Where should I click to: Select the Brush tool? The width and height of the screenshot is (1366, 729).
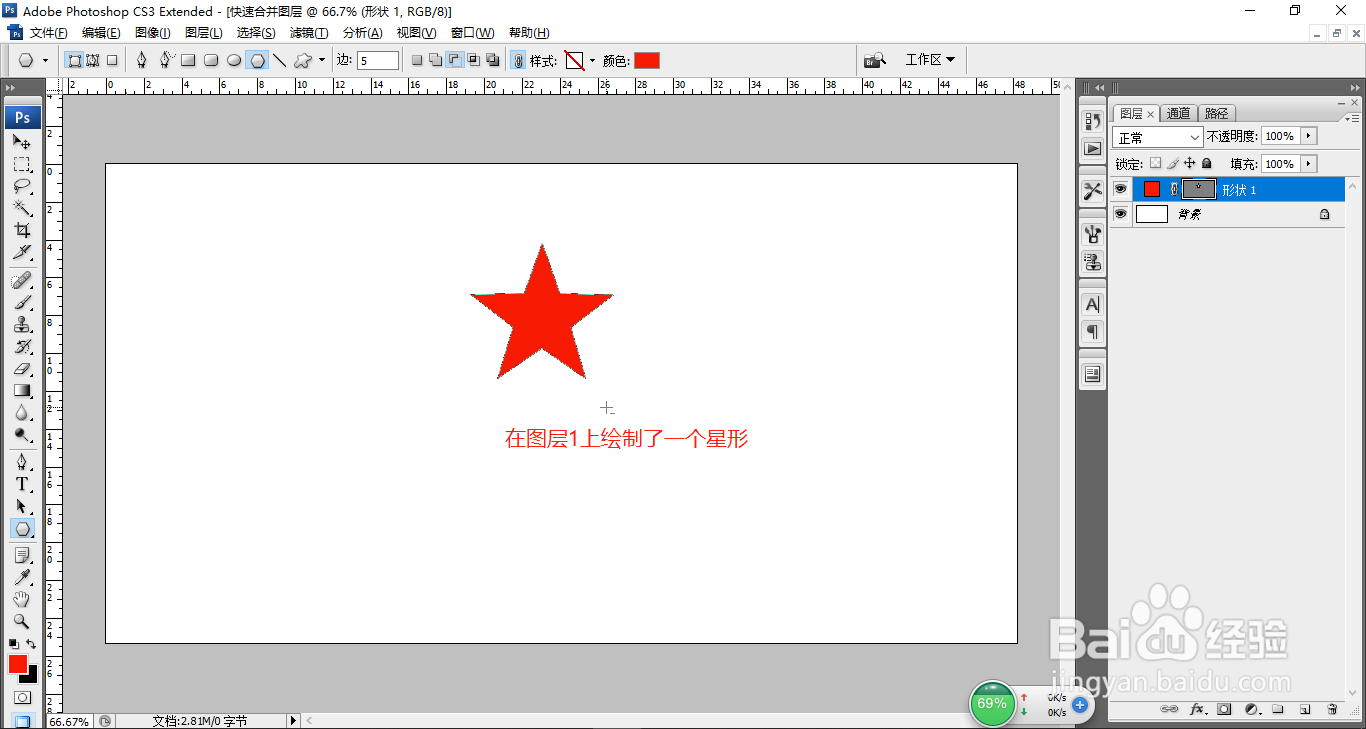22,302
